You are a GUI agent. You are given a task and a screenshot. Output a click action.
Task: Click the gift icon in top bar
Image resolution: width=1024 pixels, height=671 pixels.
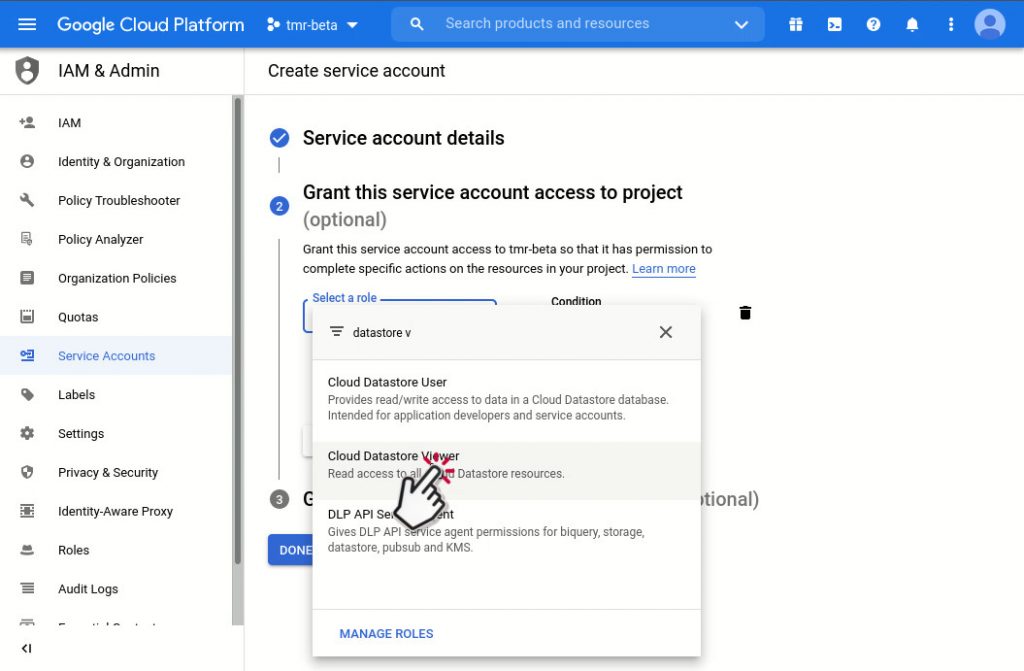[795, 25]
